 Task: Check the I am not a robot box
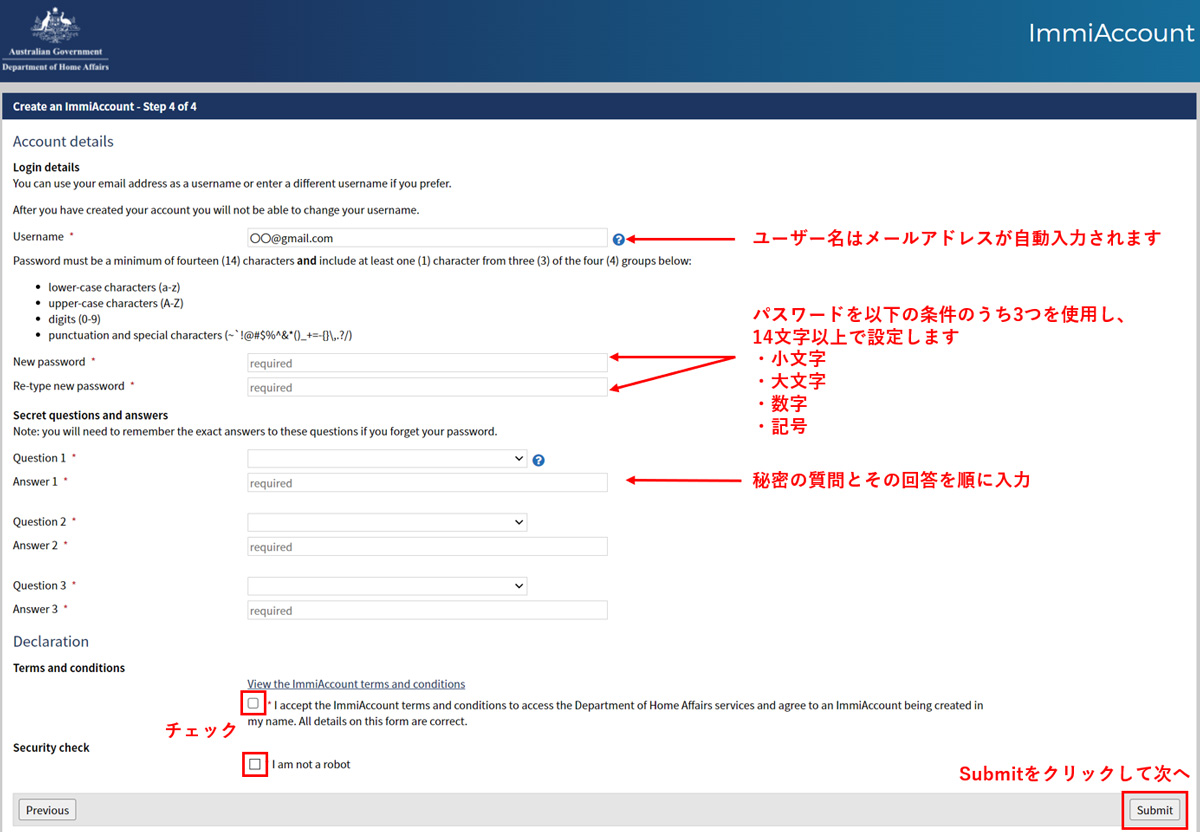[255, 764]
